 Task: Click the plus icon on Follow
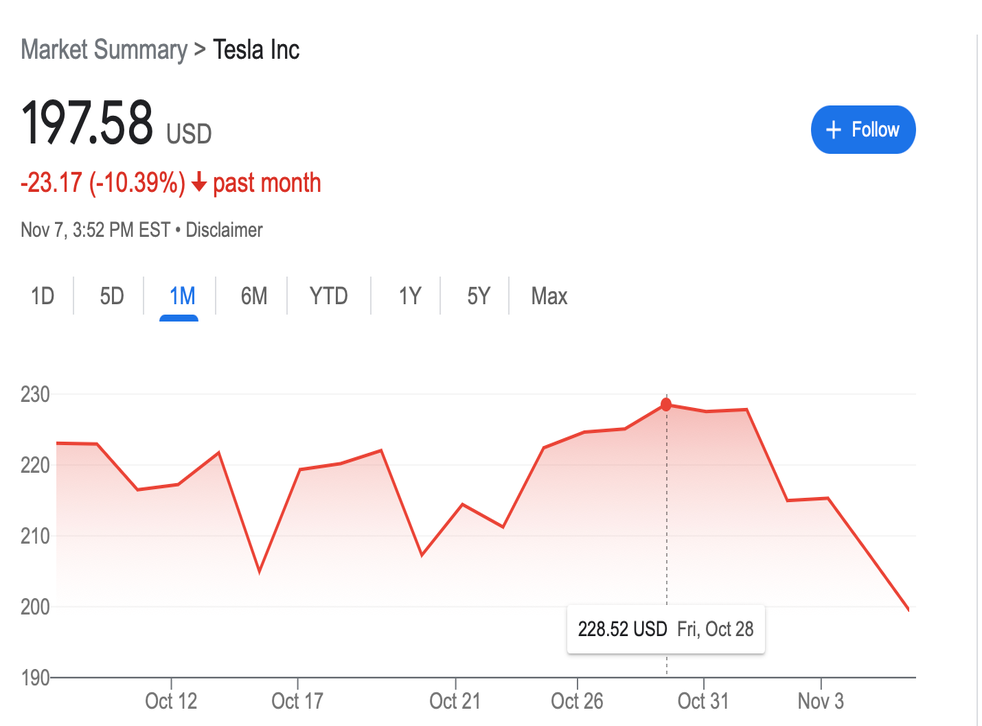click(832, 130)
